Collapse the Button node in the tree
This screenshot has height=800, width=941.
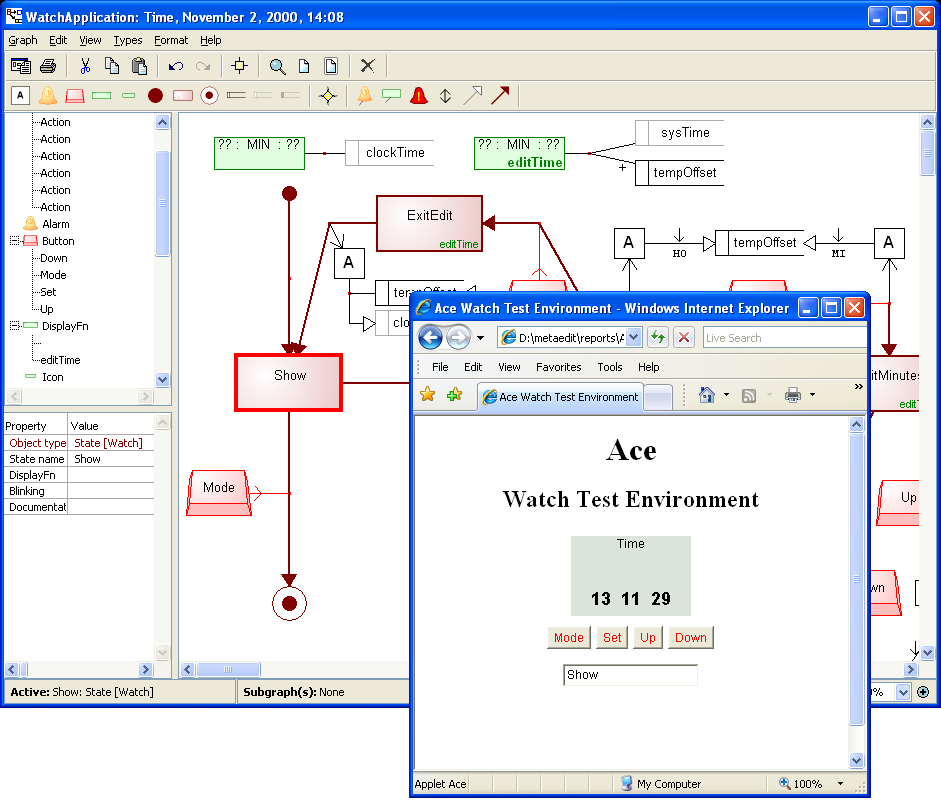pos(14,241)
